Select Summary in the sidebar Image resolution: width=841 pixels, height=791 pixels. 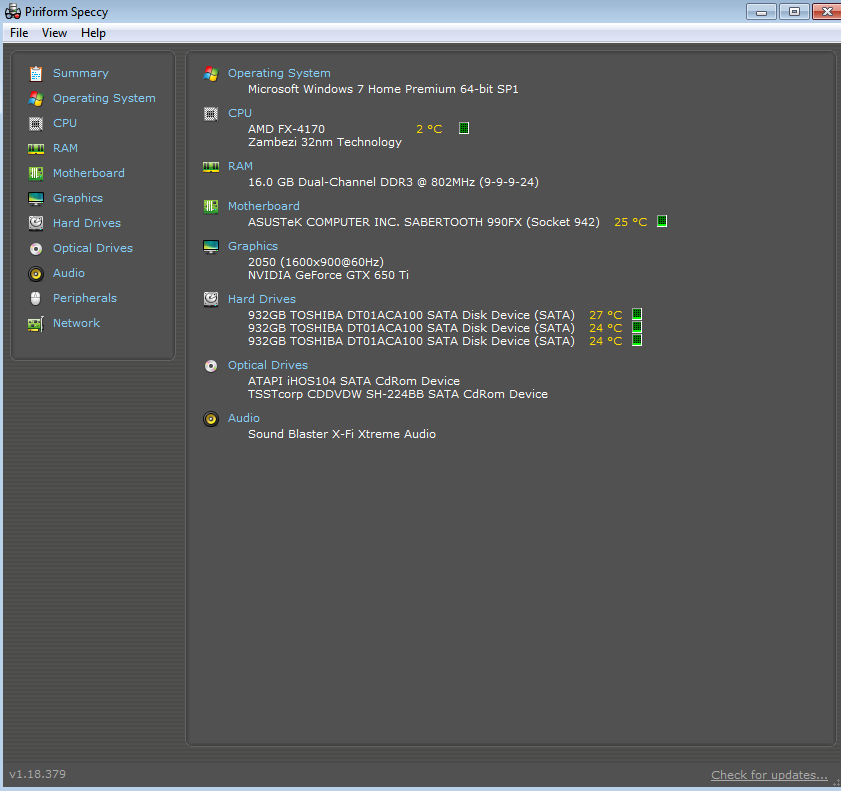[x=80, y=73]
